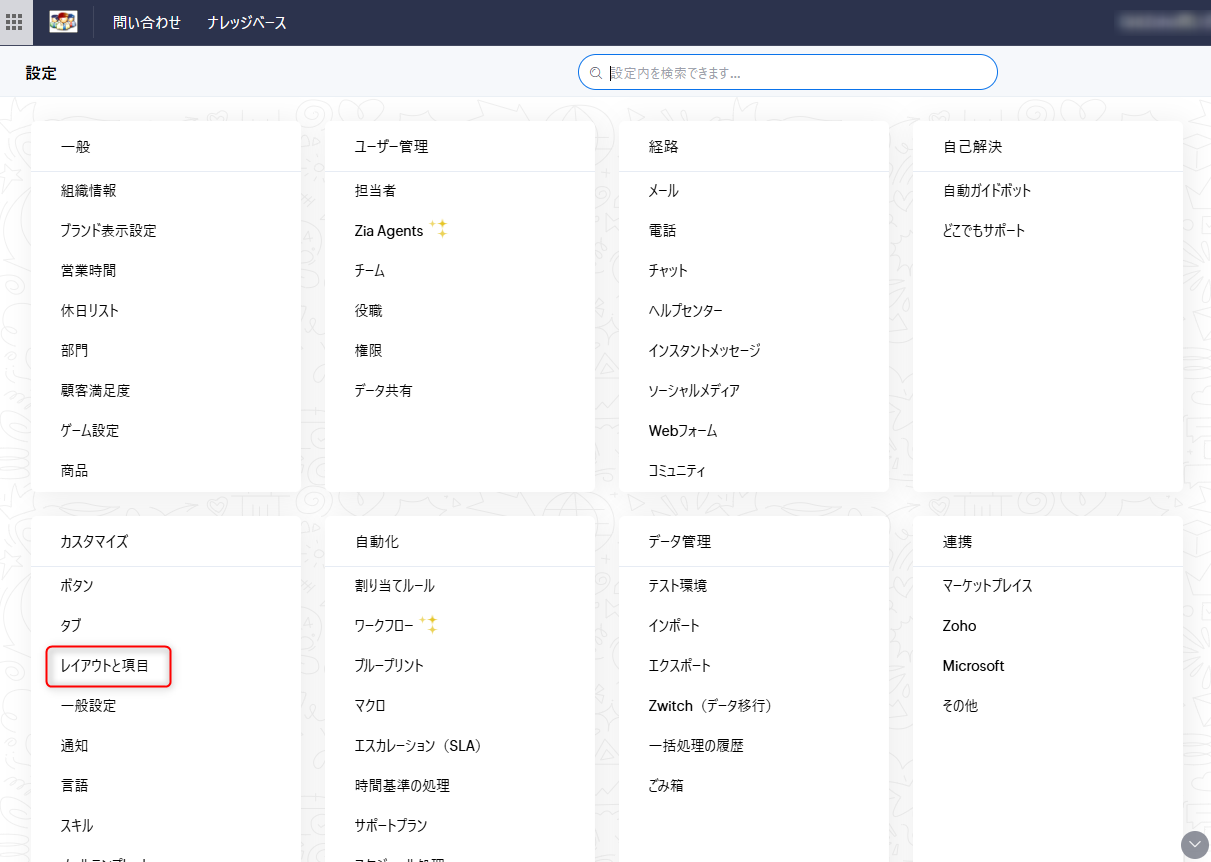This screenshot has width=1211, height=862.
Task: Select Webフォーム channel option
Action: tap(682, 431)
